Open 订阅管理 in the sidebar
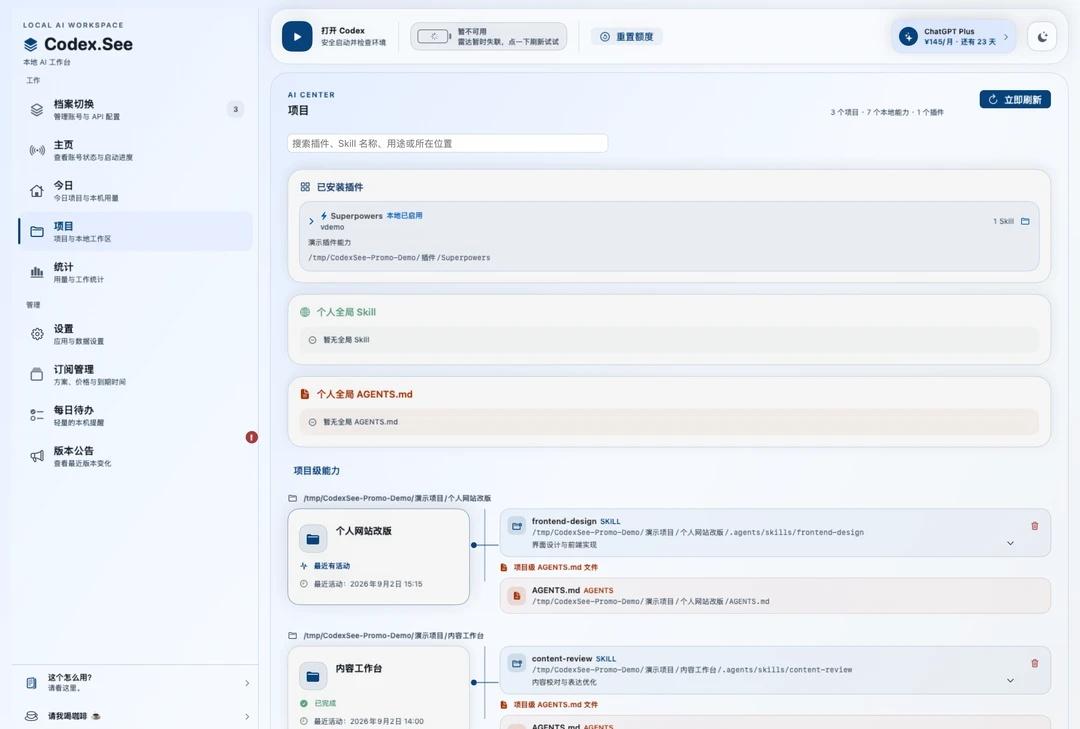The image size is (1080, 729). click(x=135, y=375)
